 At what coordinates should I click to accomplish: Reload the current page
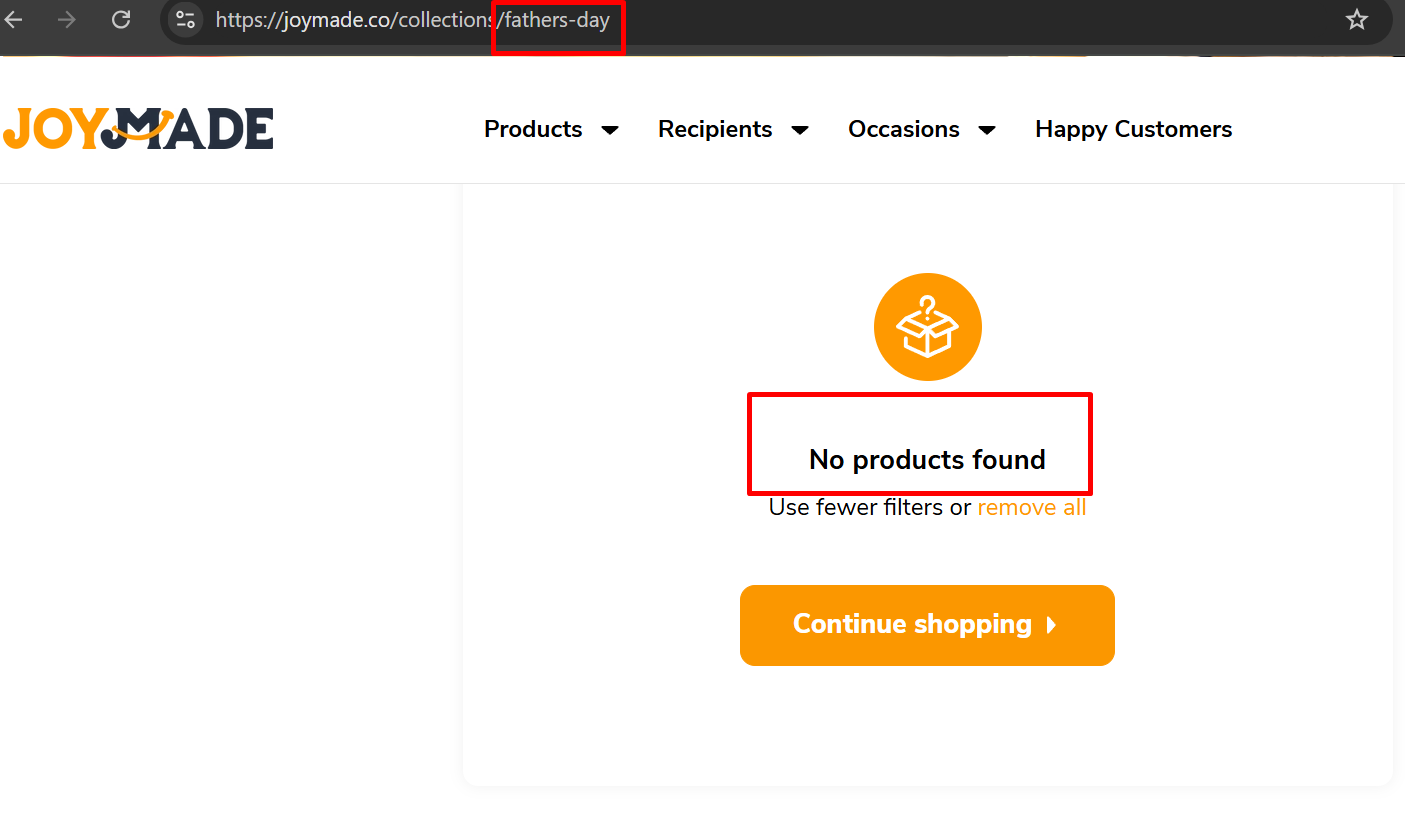121,19
